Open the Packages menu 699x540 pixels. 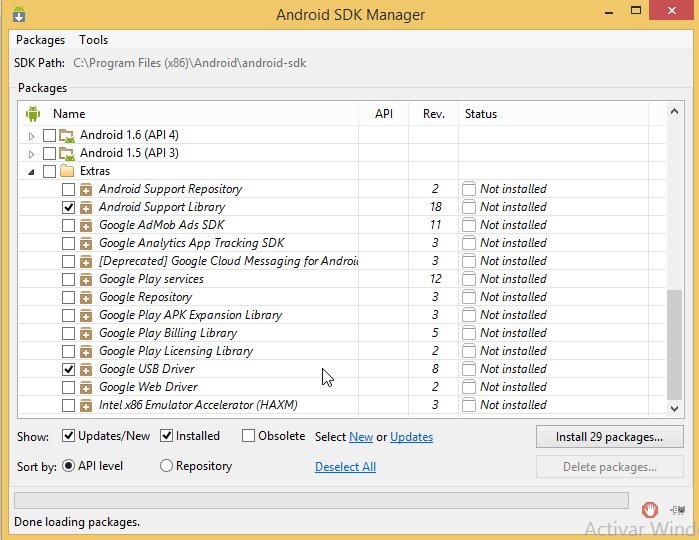pyautogui.click(x=41, y=40)
